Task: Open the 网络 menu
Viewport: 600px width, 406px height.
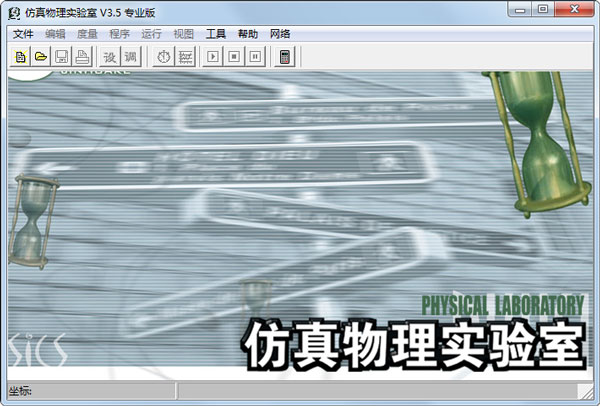Action: (x=280, y=34)
